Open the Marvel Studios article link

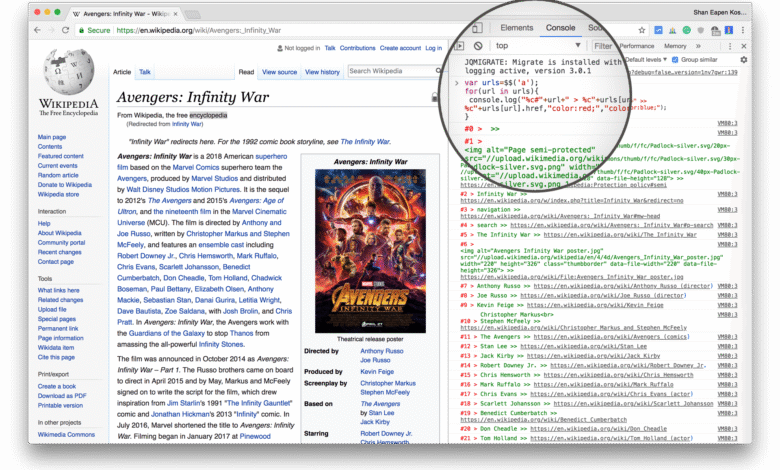pos(214,179)
